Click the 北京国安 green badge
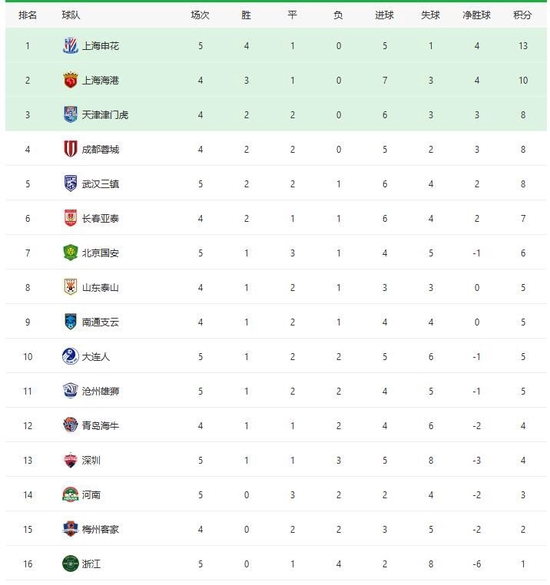The height and width of the screenshot is (585, 550). [x=70, y=253]
